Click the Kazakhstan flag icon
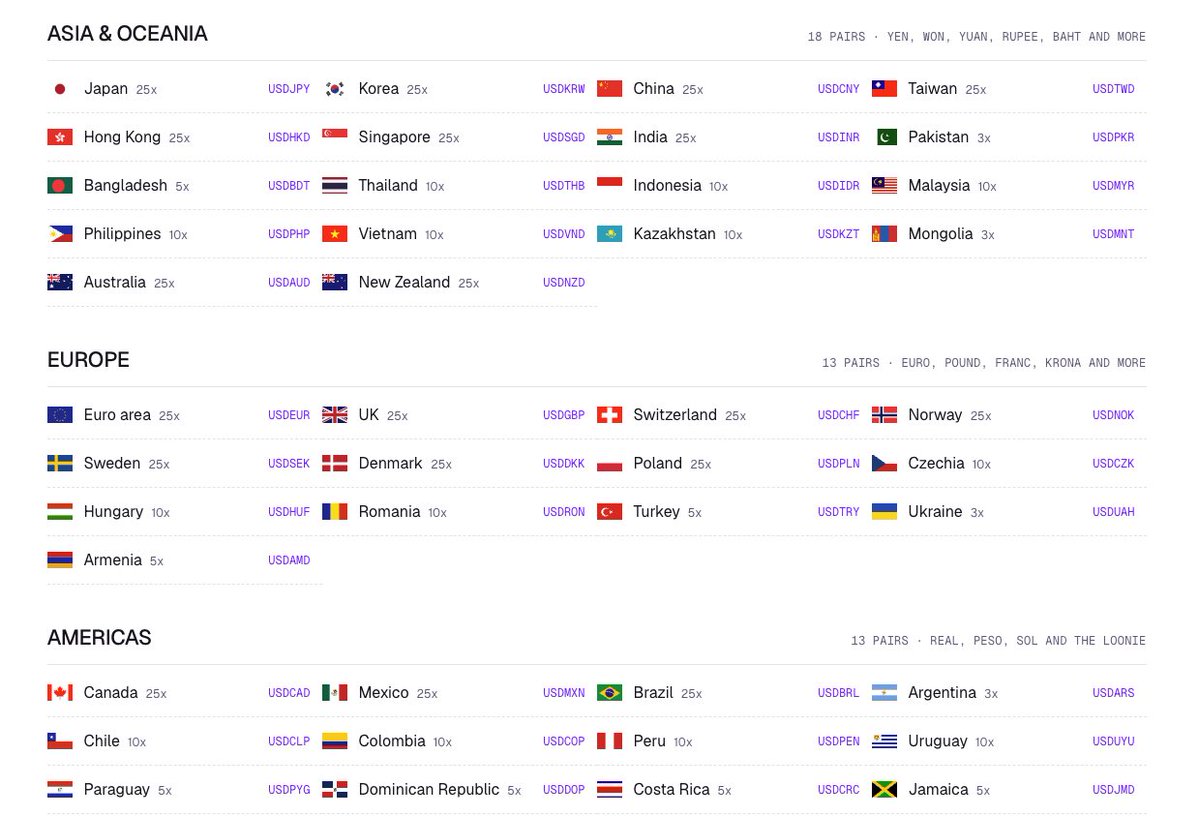 [609, 233]
